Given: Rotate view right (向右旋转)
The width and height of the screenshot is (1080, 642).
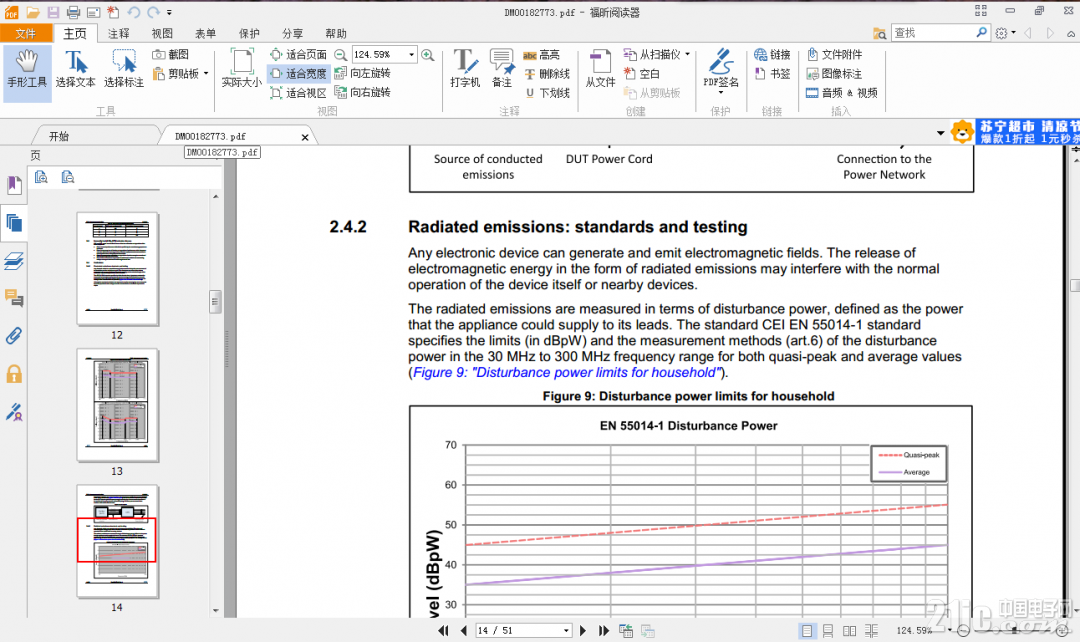Looking at the screenshot, I should pyautogui.click(x=362, y=92).
